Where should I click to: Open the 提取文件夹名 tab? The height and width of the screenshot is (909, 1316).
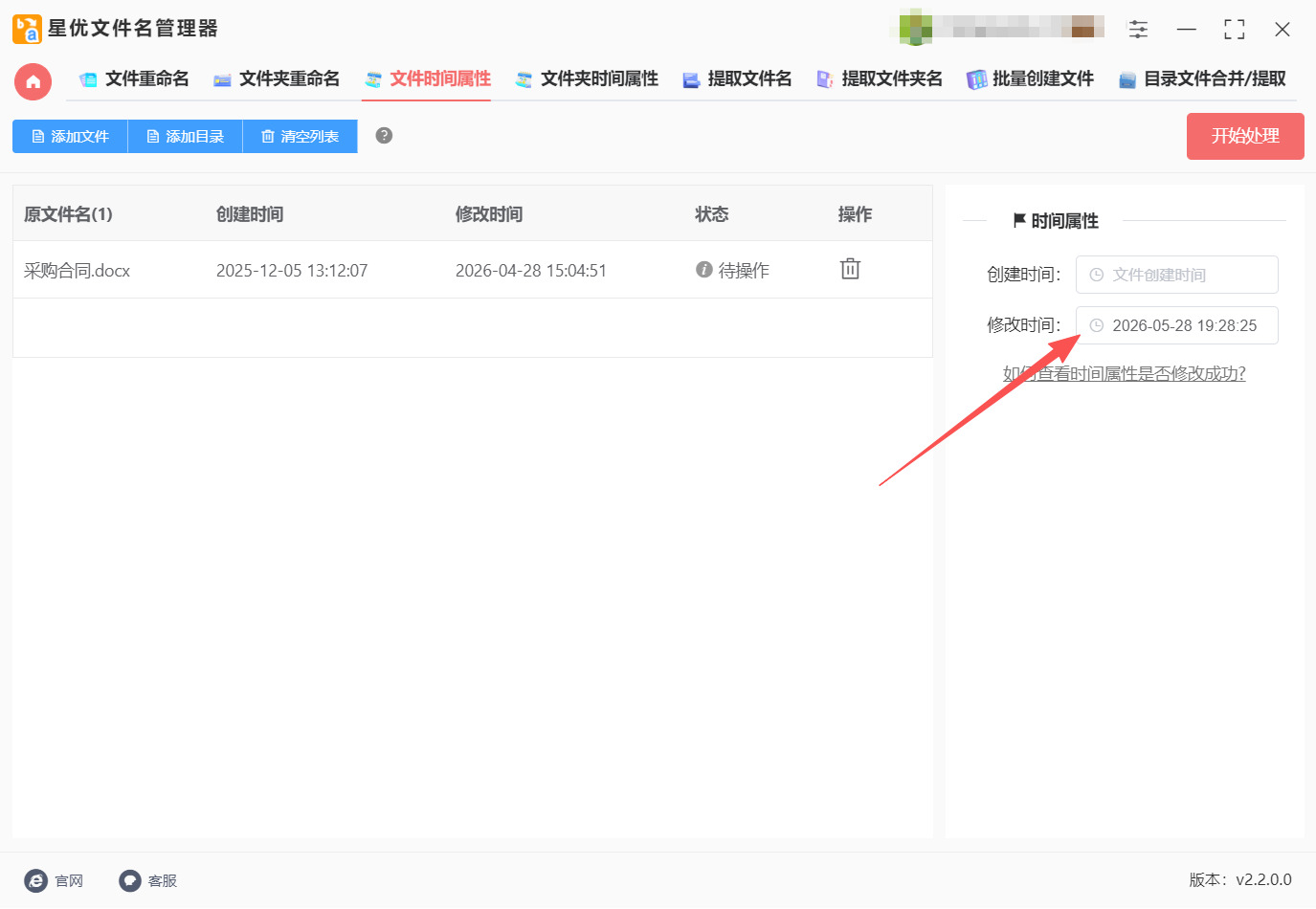coord(879,79)
